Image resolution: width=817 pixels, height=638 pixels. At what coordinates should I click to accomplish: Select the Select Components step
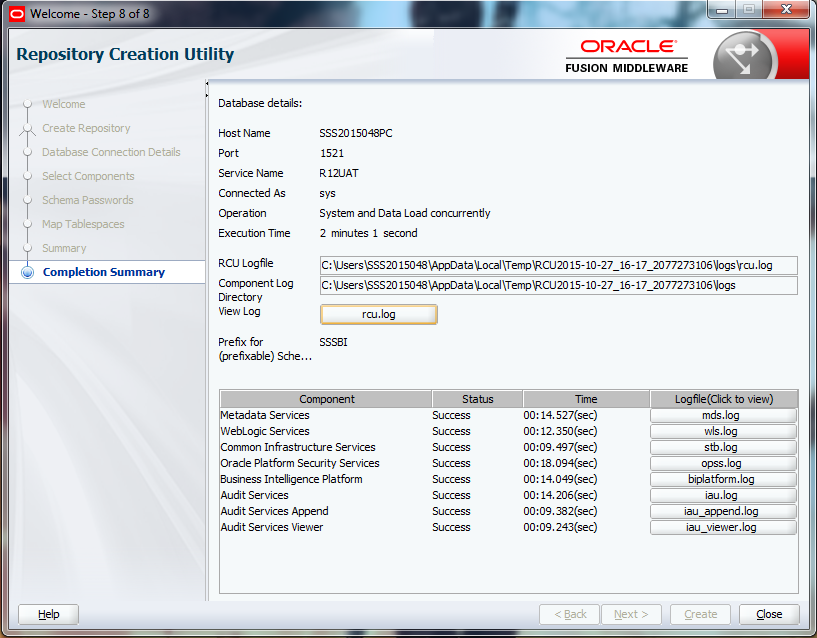click(88, 176)
